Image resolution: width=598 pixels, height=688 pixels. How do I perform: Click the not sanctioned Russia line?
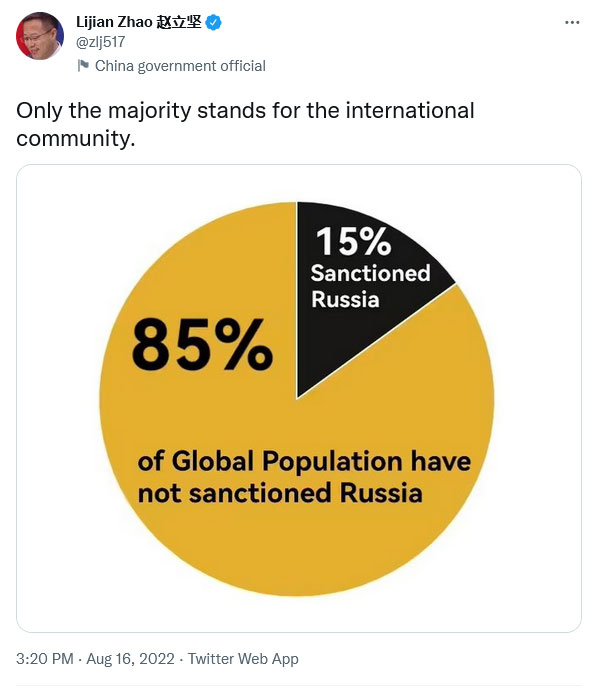[x=280, y=493]
